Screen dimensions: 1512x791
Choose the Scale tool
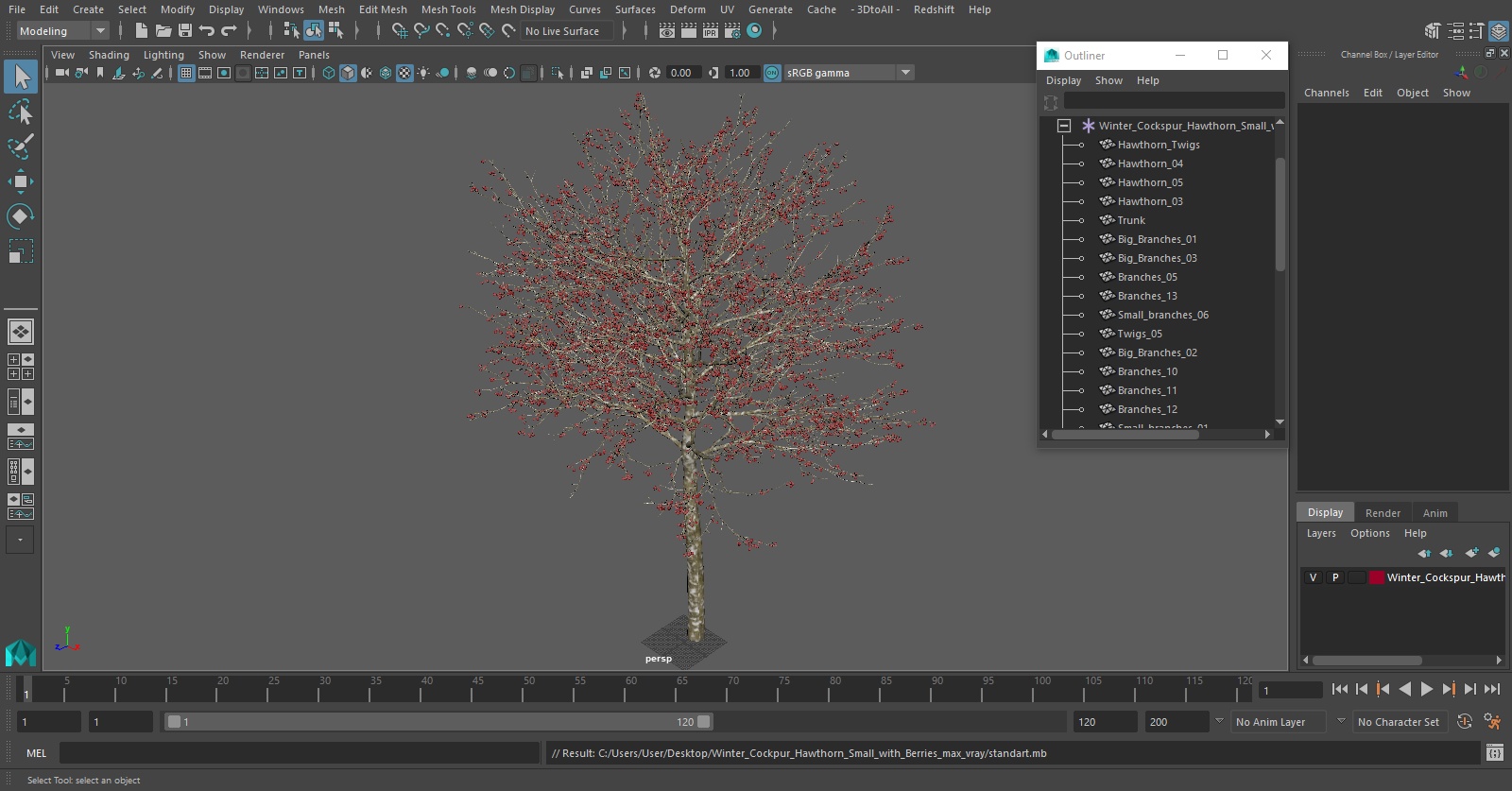click(x=21, y=251)
